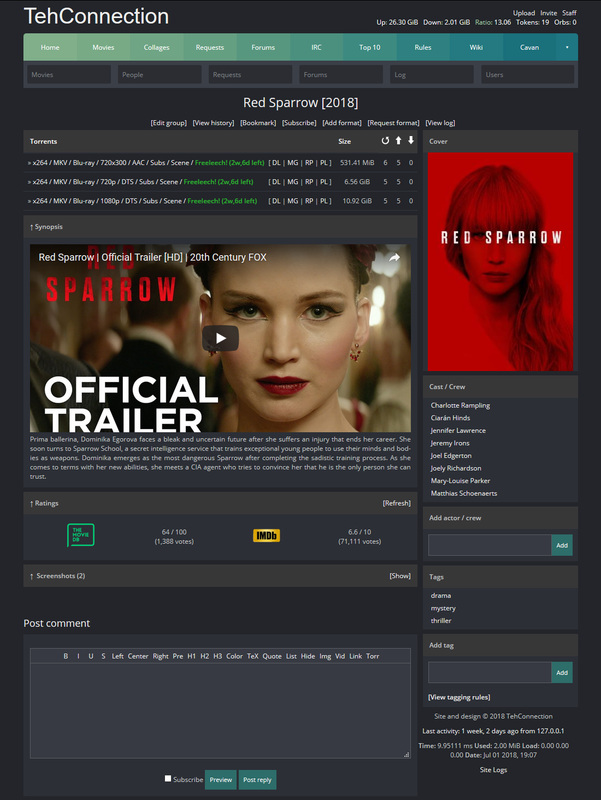Click the Preview button
Screen dimensions: 601x800
coord(220,780)
